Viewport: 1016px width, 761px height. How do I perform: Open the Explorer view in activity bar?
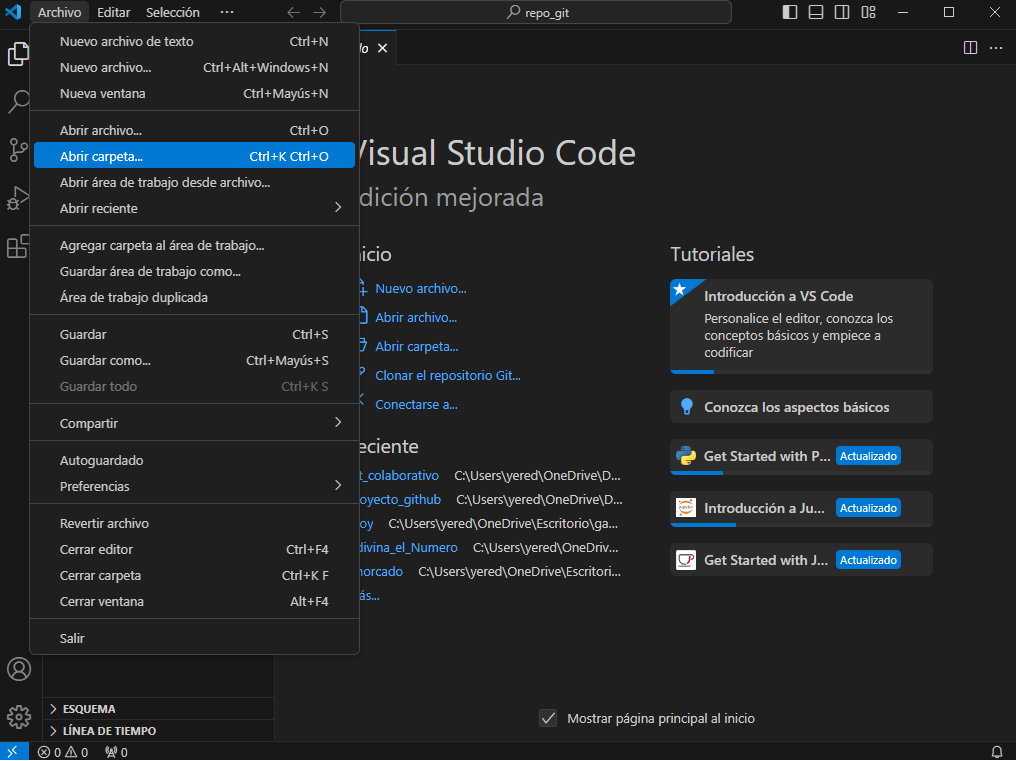click(x=18, y=54)
